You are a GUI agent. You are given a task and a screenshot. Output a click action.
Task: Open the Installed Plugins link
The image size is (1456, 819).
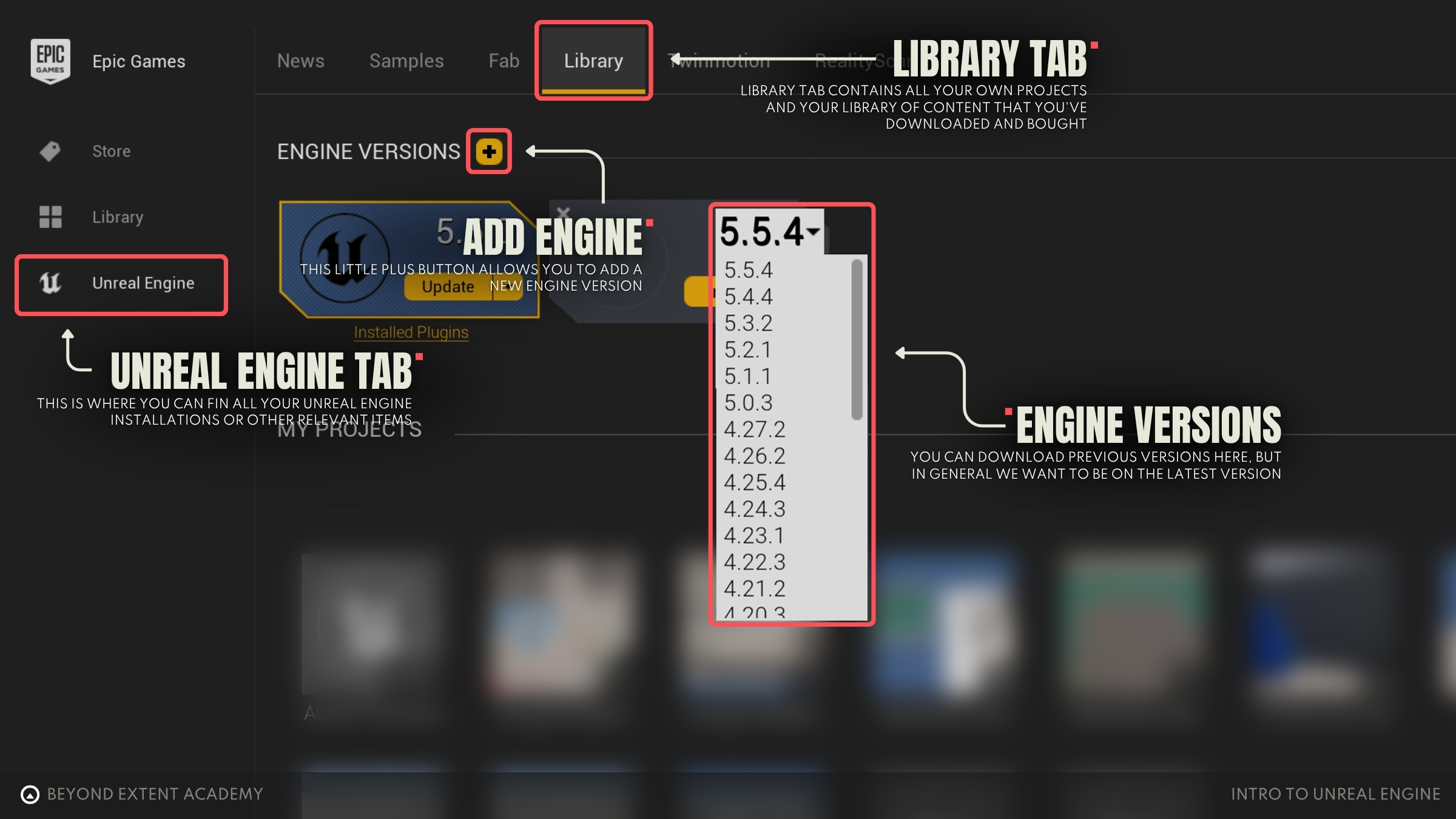(411, 332)
